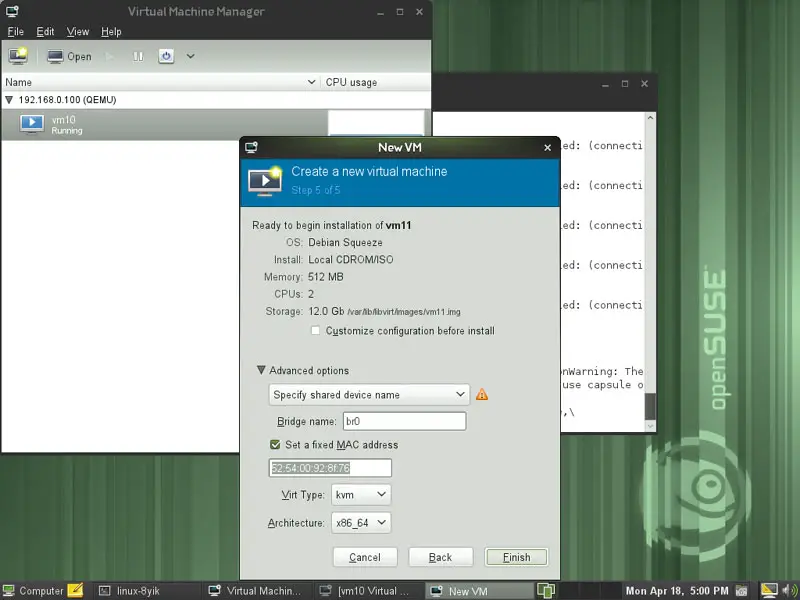Image resolution: width=800 pixels, height=600 pixels.
Task: Click the create new virtual machine icon
Action: [18, 56]
